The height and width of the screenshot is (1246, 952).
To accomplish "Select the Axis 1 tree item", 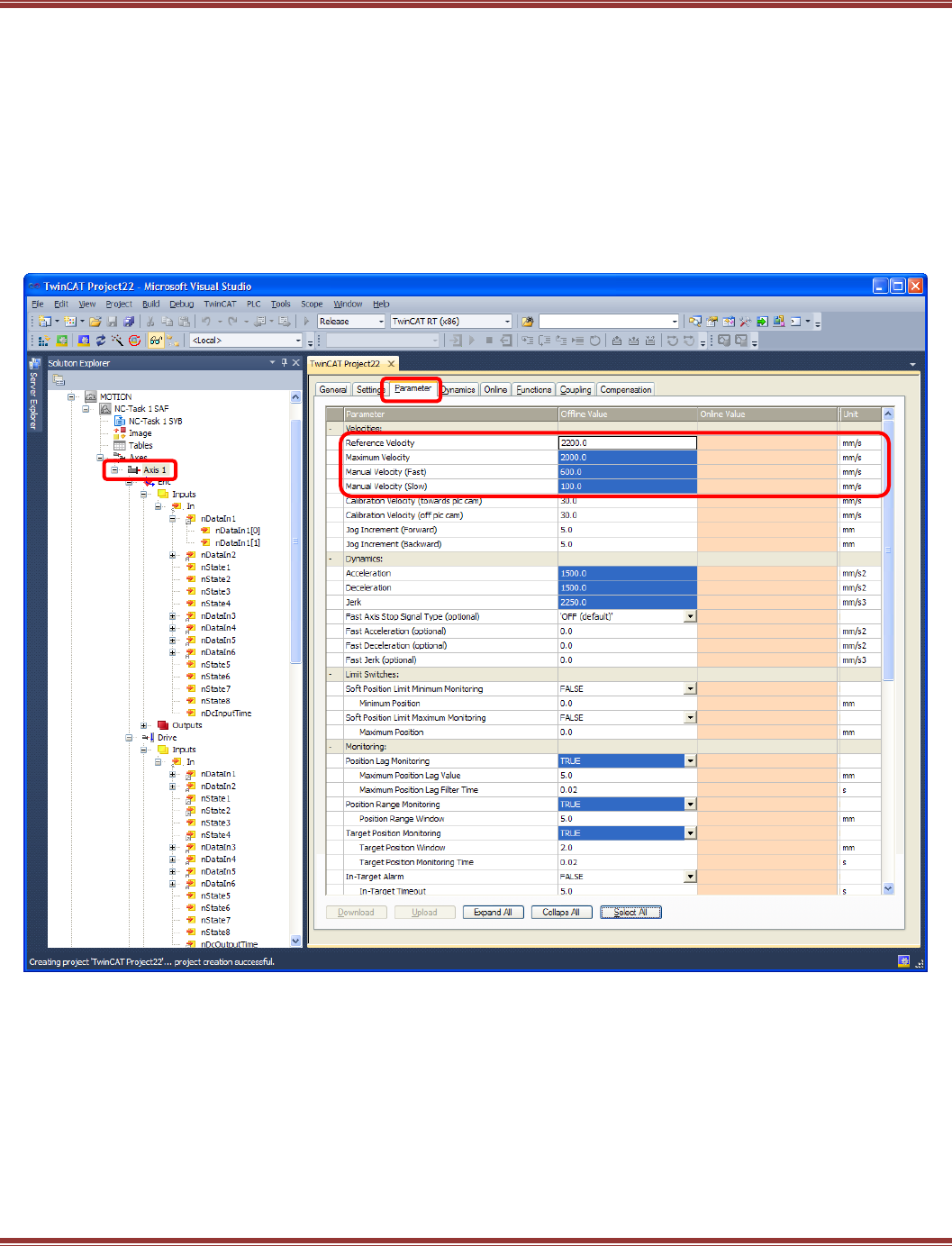I will tap(154, 470).
